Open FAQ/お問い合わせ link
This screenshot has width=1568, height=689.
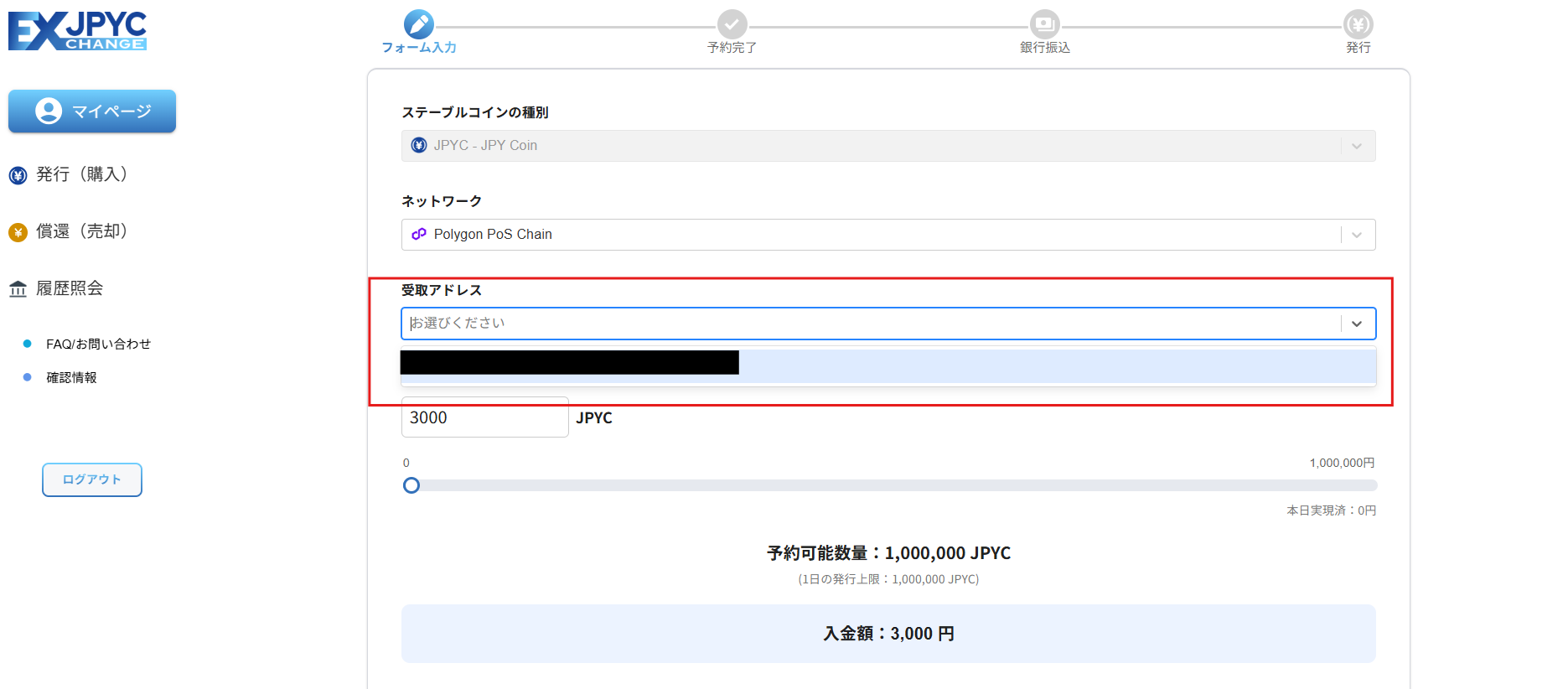98,344
